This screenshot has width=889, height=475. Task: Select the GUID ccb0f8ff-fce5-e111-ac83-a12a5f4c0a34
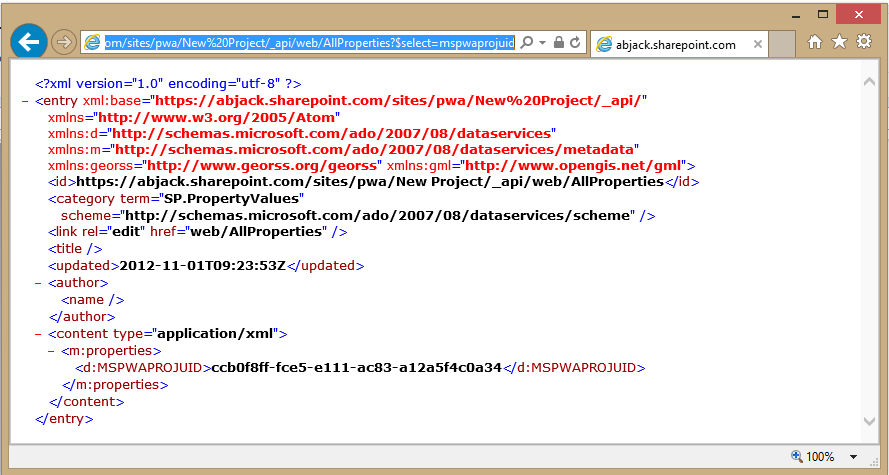pyautogui.click(x=357, y=368)
